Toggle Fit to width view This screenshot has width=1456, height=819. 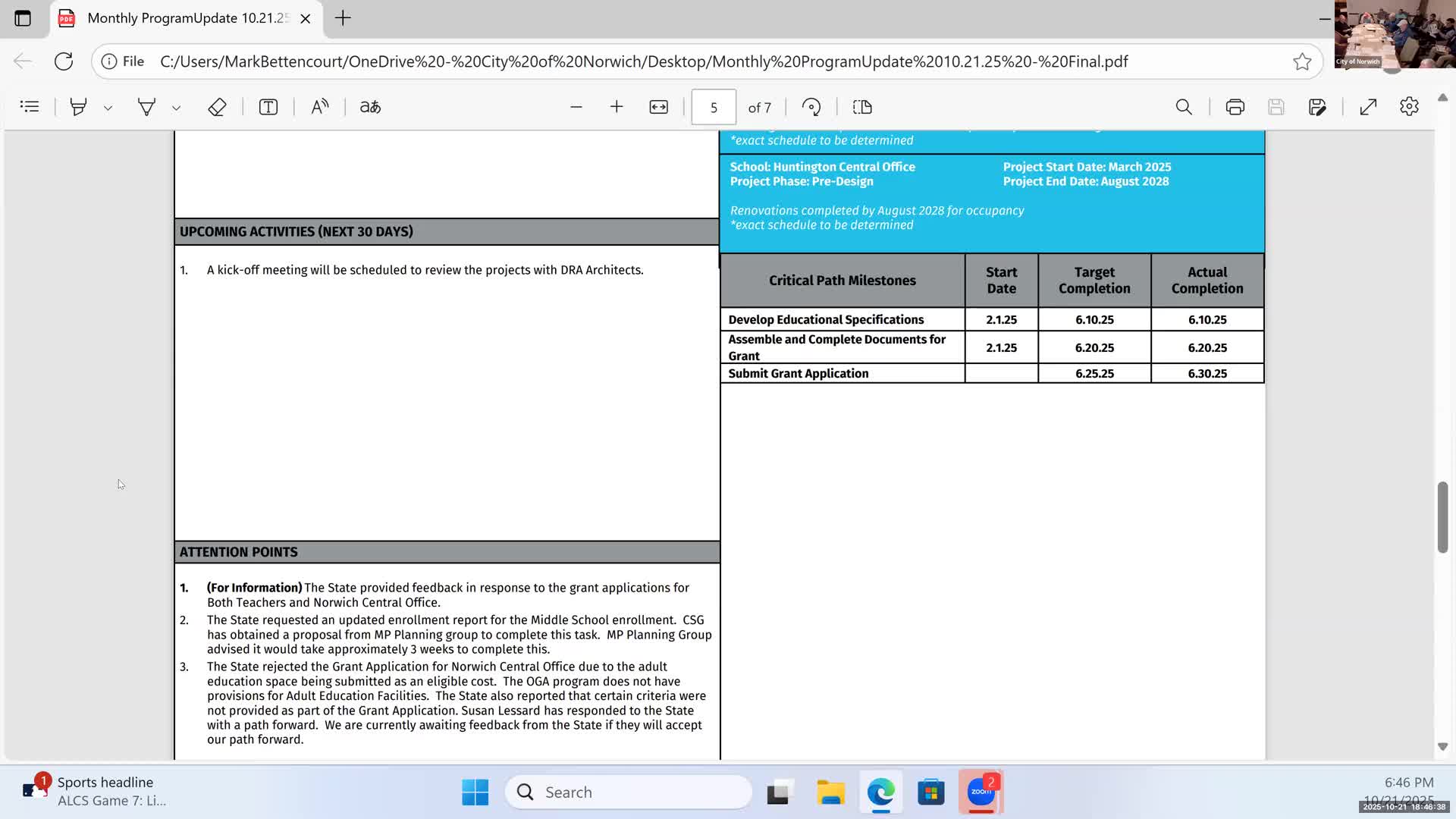(x=658, y=107)
